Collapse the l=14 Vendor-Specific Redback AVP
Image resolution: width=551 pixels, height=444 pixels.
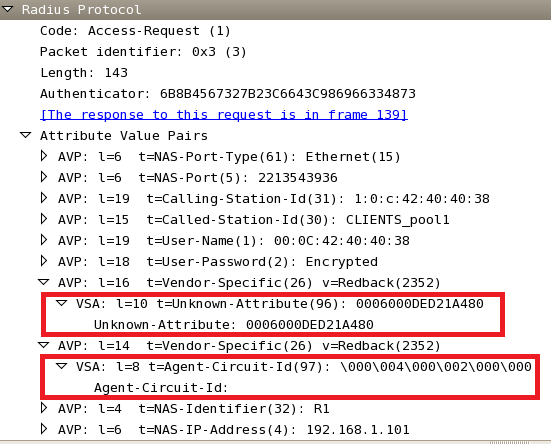(x=44, y=345)
